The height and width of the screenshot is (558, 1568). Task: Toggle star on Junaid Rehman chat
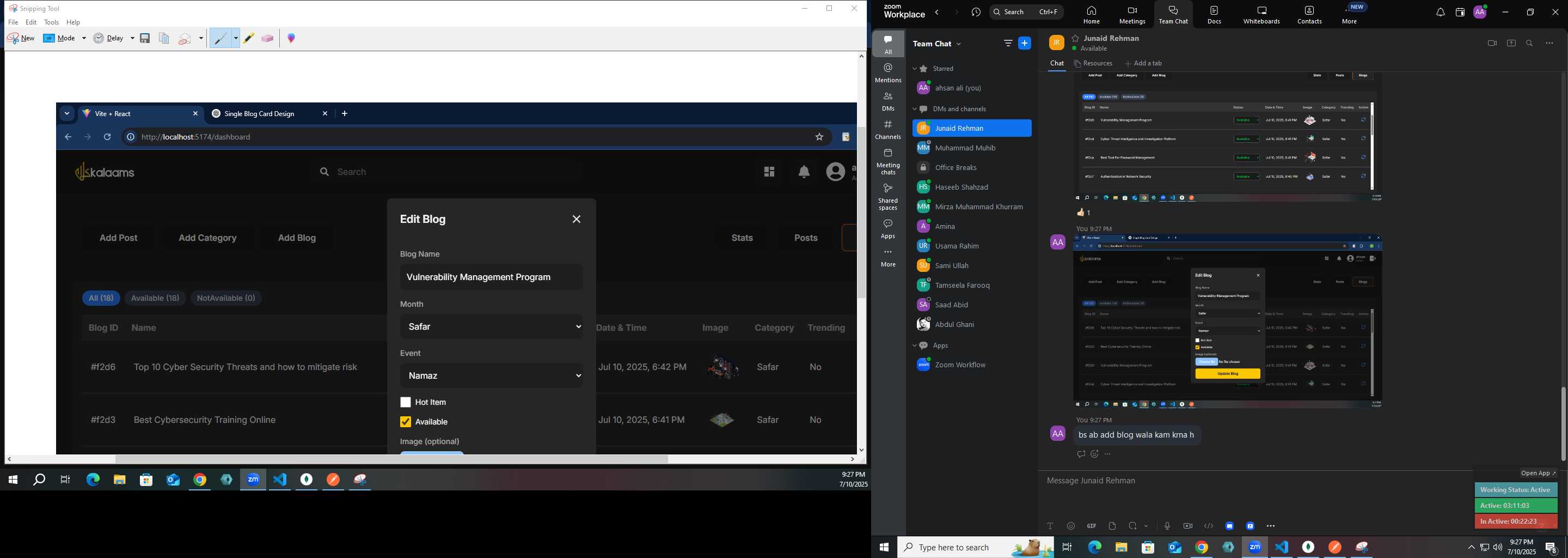pos(1076,38)
